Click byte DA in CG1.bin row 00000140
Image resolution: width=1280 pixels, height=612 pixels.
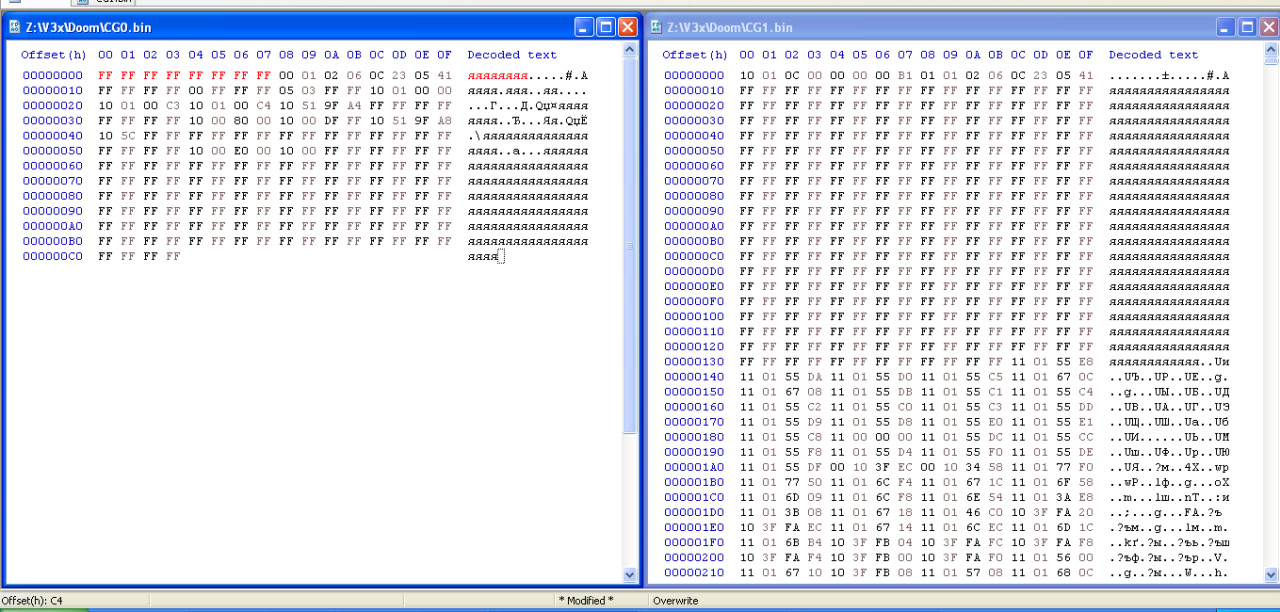tap(814, 377)
